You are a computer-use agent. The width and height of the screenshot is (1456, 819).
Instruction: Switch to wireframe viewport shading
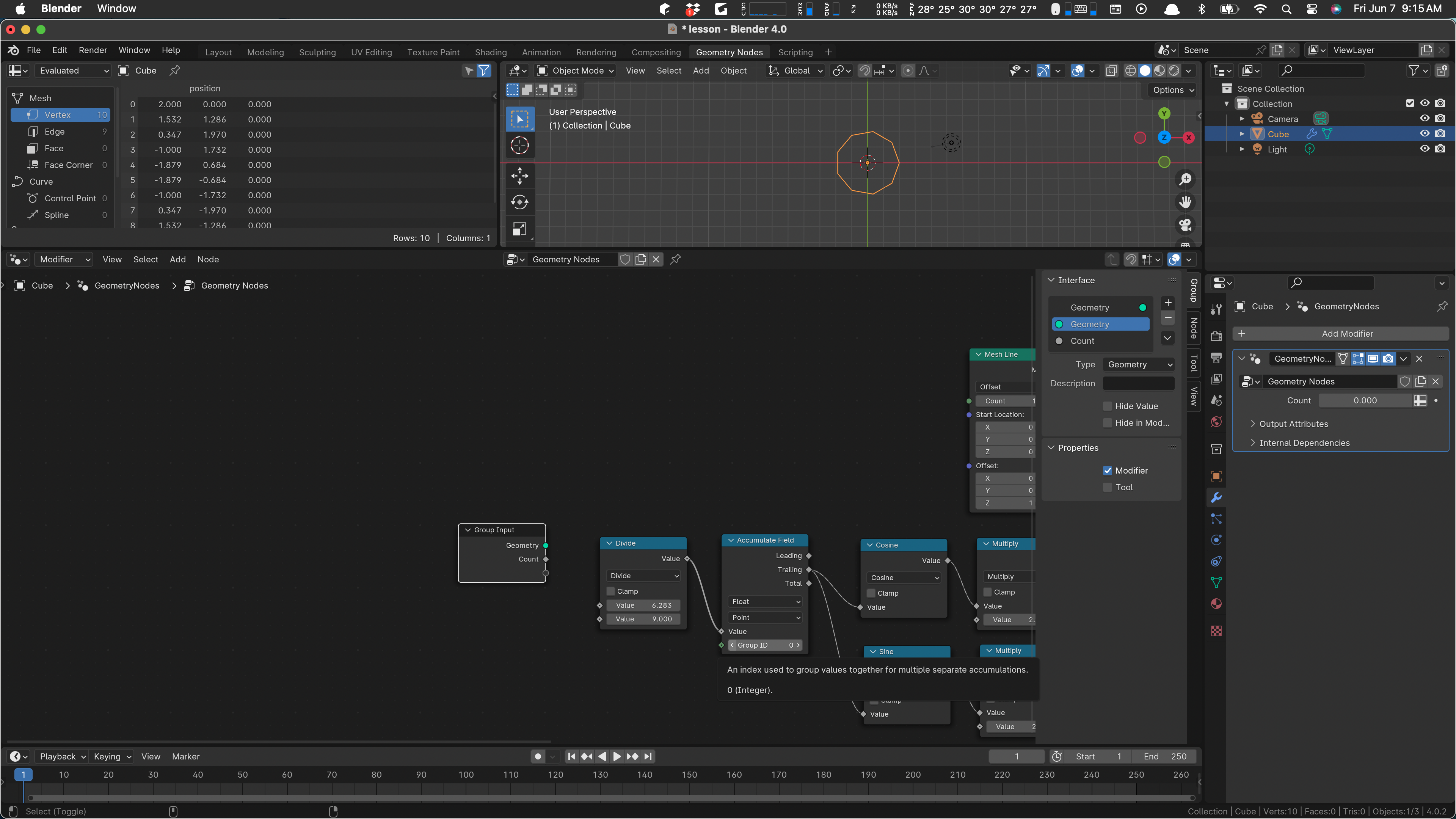pos(1130,71)
